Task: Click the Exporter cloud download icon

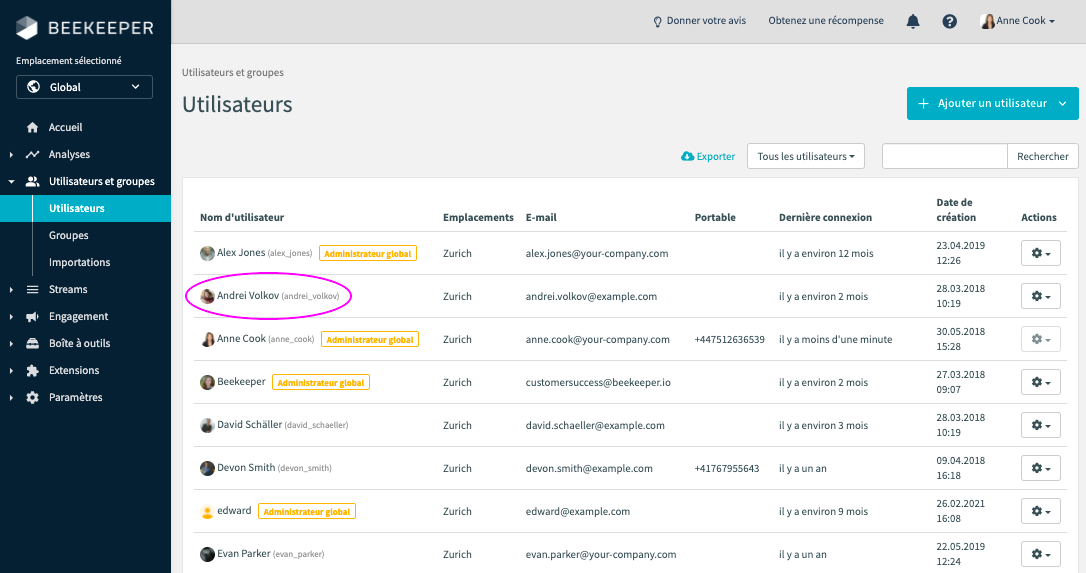Action: coord(687,156)
